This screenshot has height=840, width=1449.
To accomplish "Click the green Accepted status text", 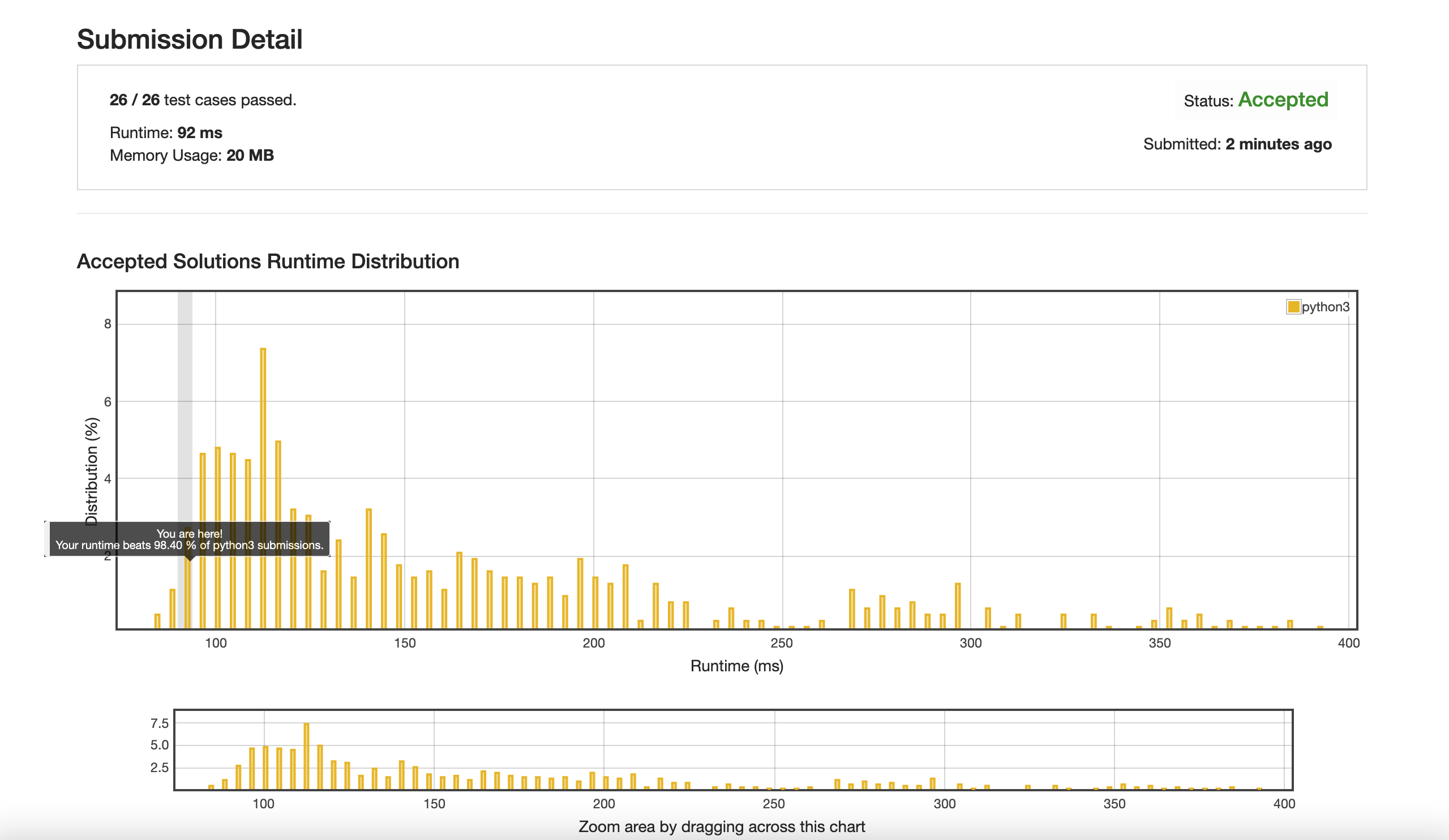I will [x=1283, y=100].
